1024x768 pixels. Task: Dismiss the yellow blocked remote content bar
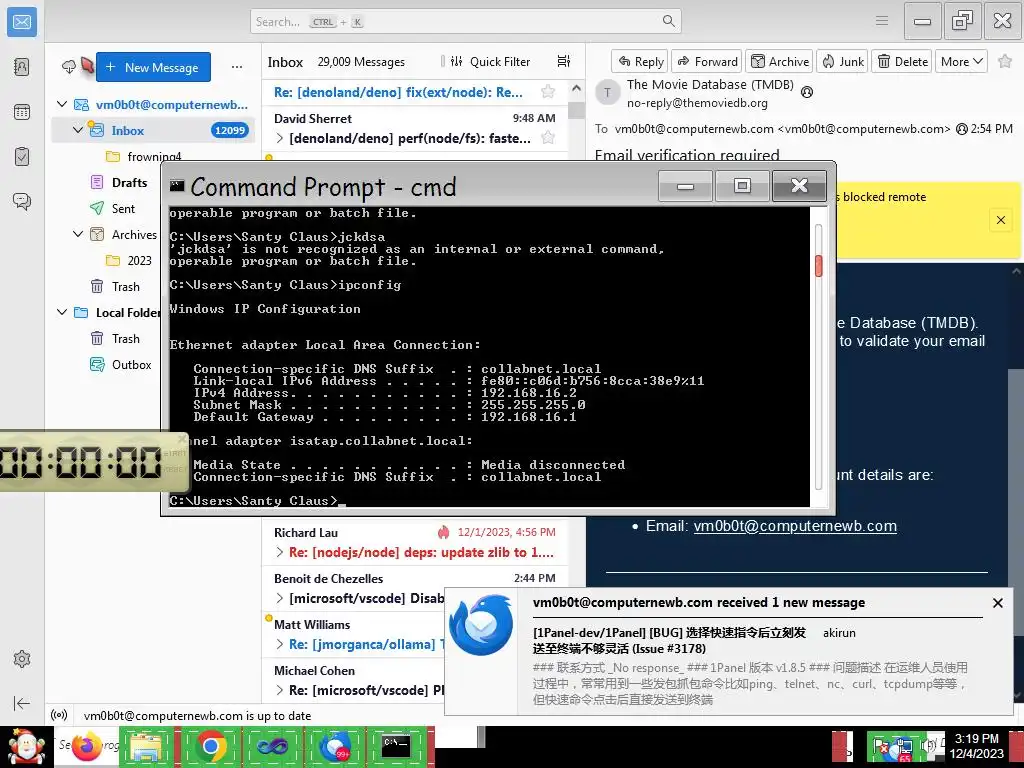[1000, 220]
